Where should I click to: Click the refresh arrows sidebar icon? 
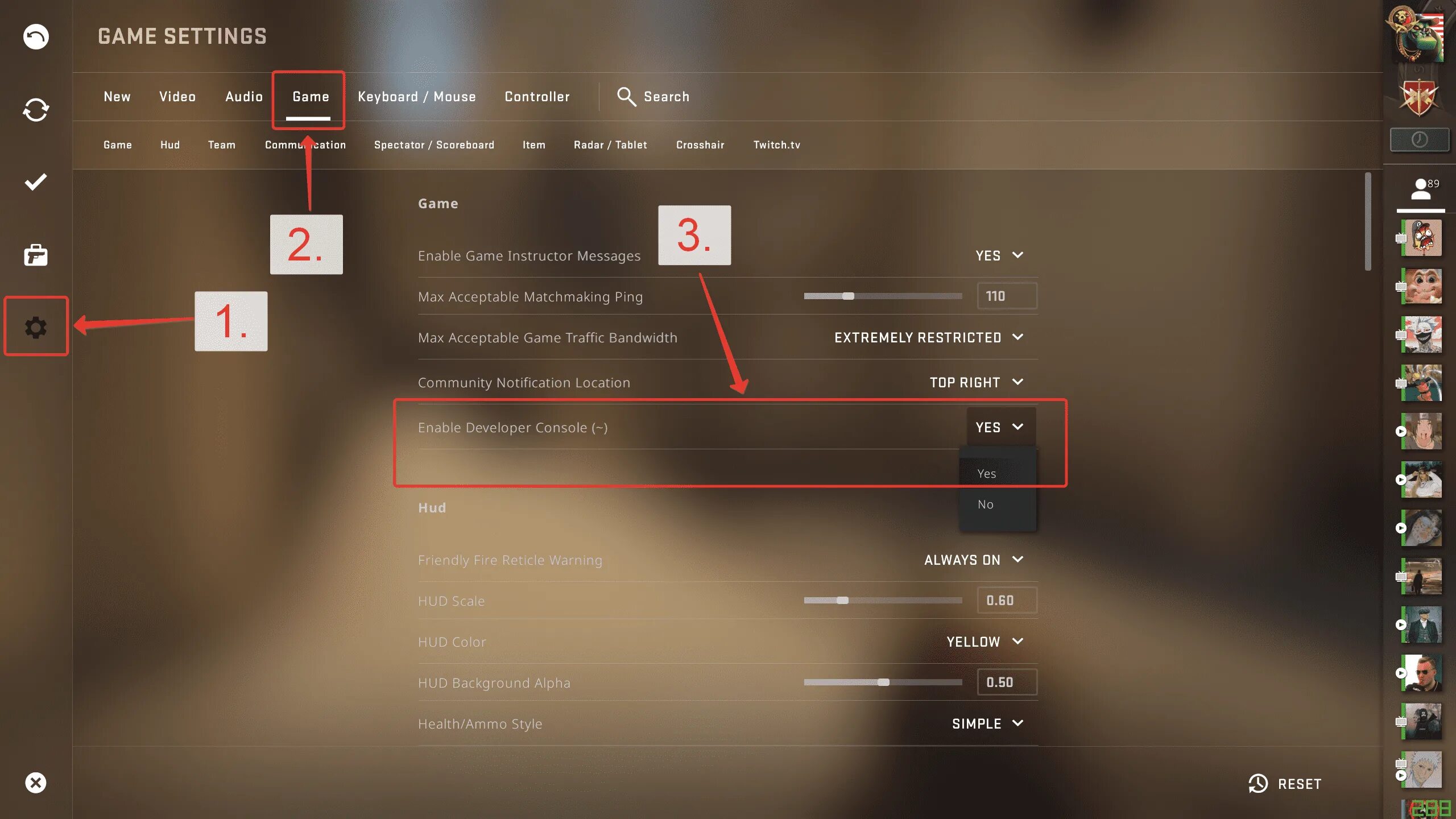point(36,110)
